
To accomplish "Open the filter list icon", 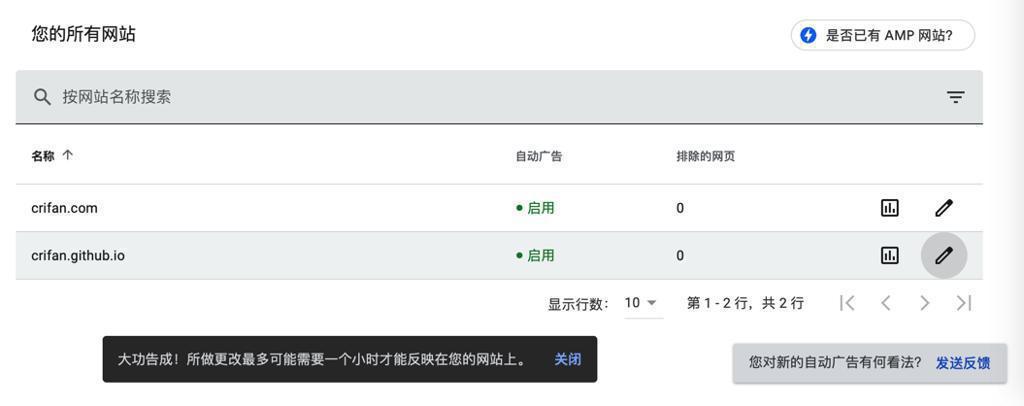I will pos(955,97).
